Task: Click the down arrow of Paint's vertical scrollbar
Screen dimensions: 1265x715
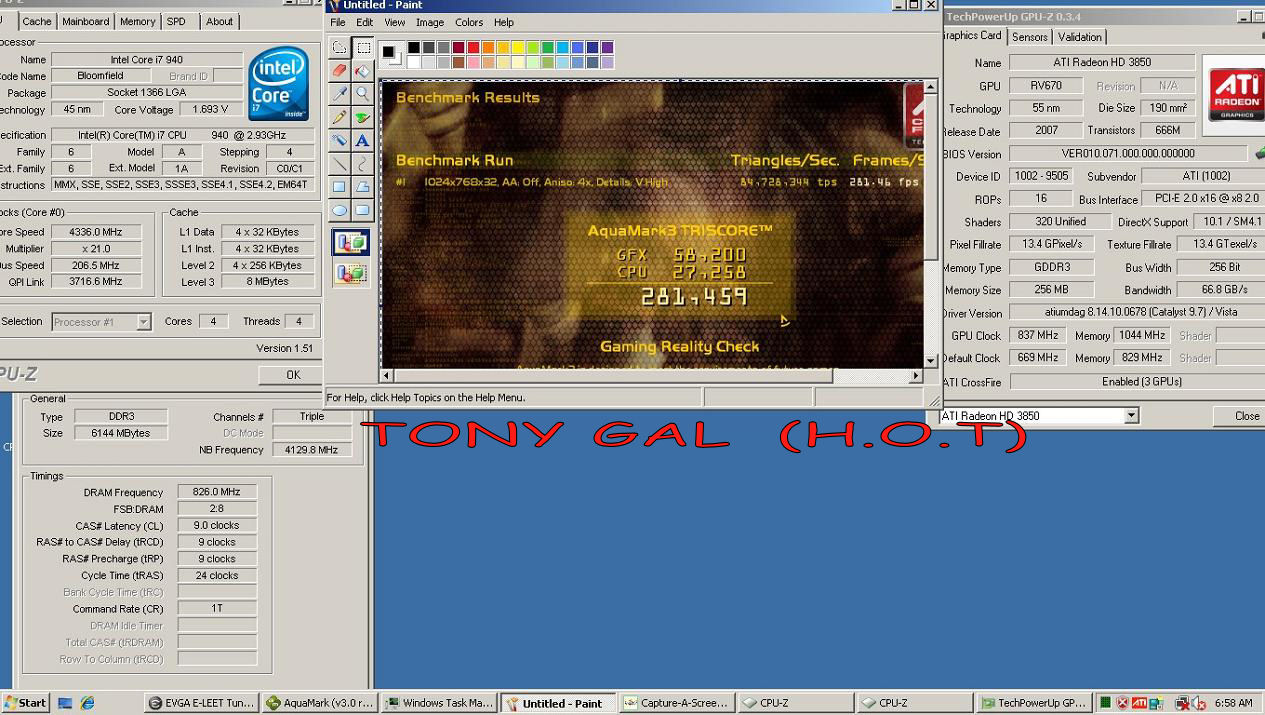Action: [931, 361]
